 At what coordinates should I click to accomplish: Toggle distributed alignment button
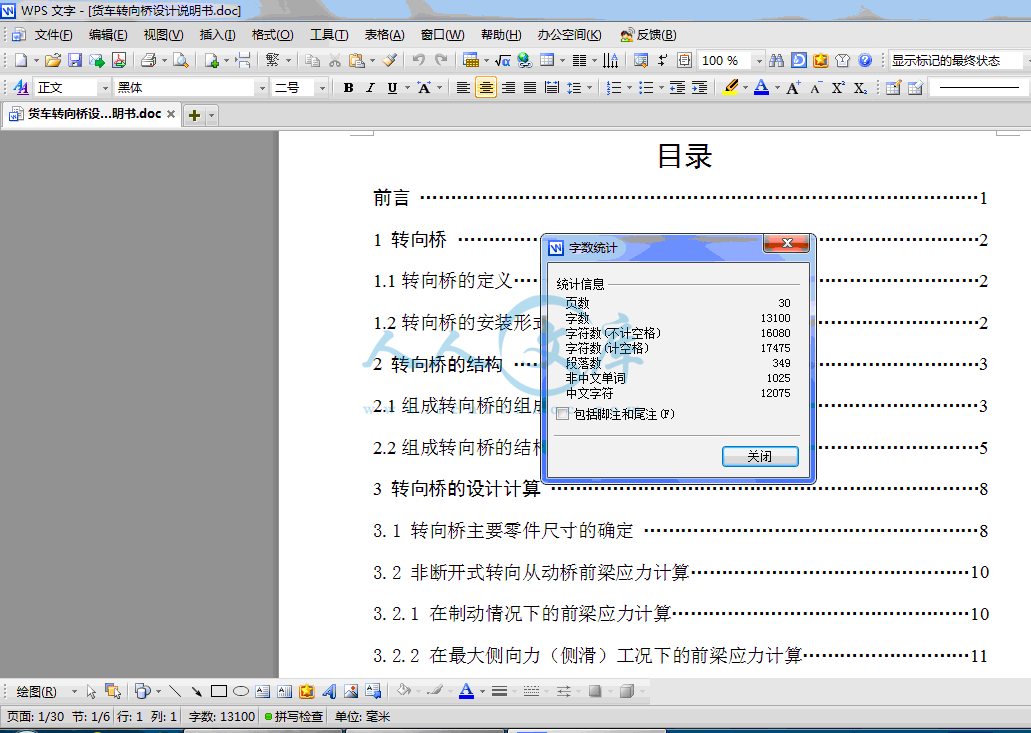pyautogui.click(x=552, y=87)
